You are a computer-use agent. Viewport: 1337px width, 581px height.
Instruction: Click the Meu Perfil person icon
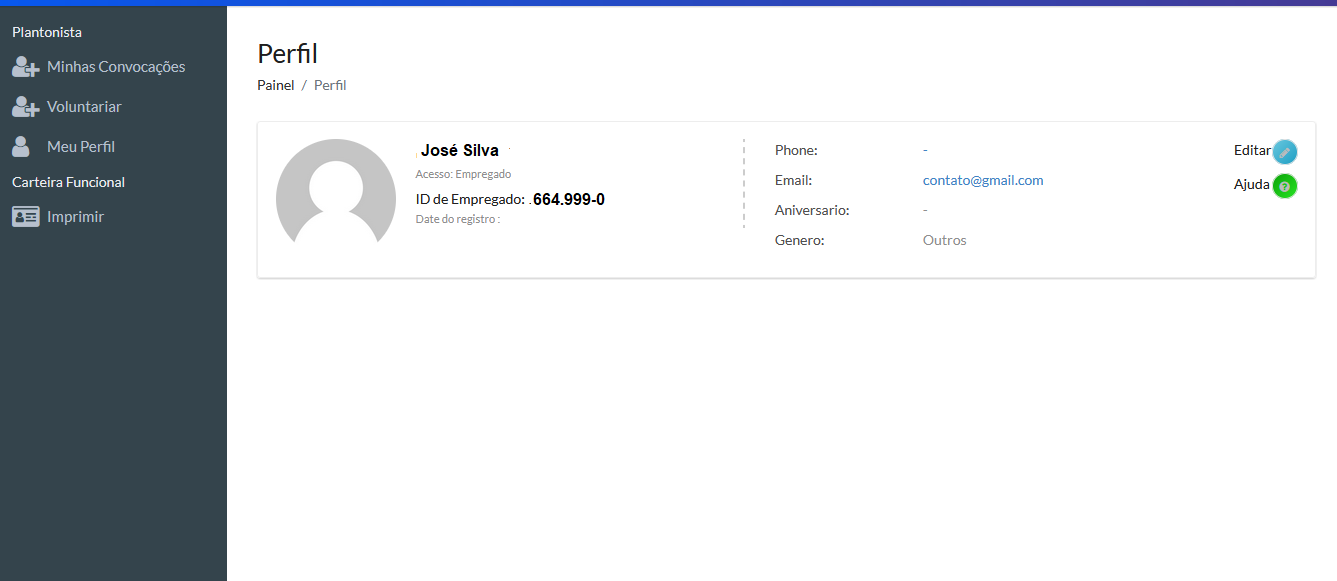pos(21,147)
